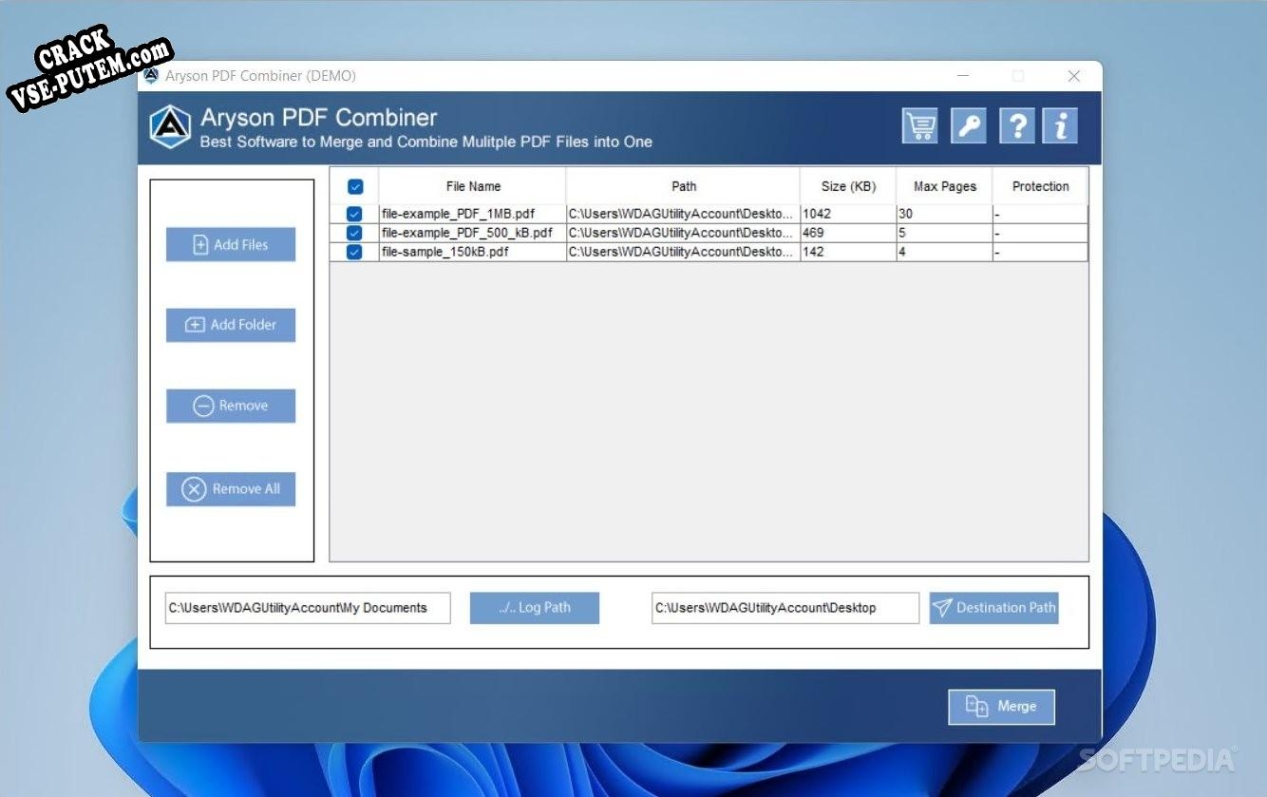Click the File Name column header
This screenshot has width=1267, height=797.
pyautogui.click(x=473, y=186)
